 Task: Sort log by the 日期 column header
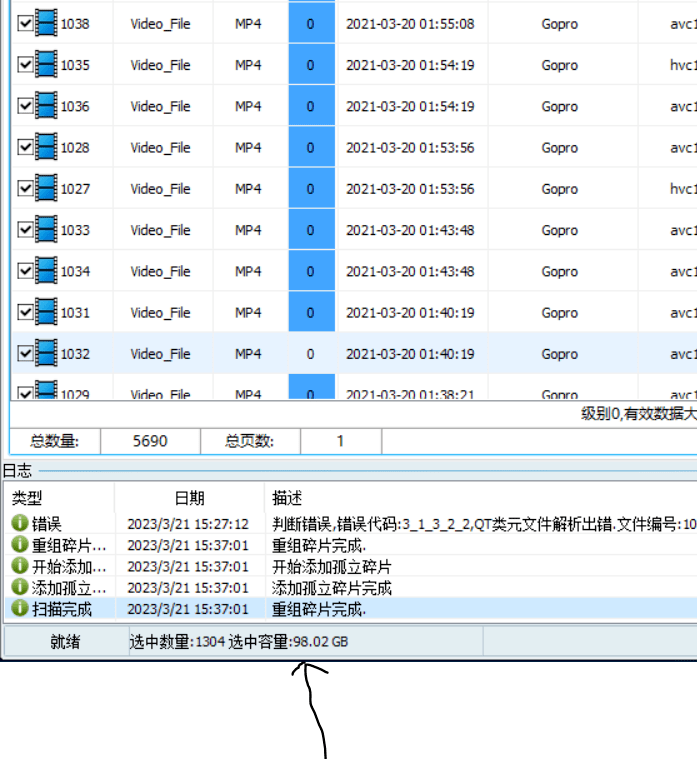tap(189, 498)
